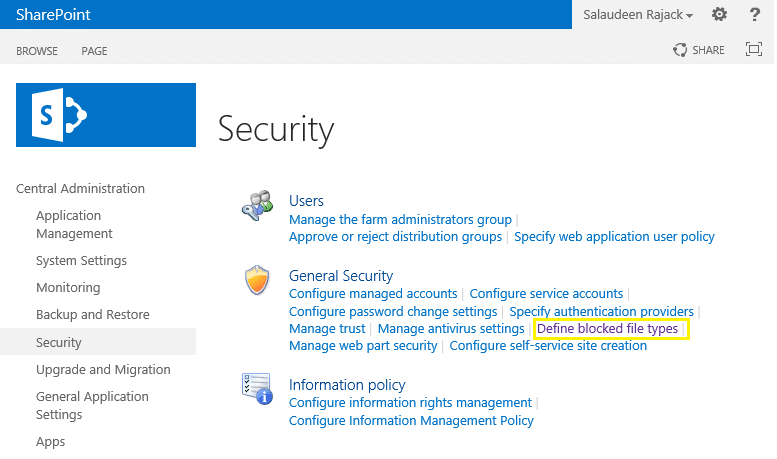Click Configure information rights management link

tap(410, 403)
